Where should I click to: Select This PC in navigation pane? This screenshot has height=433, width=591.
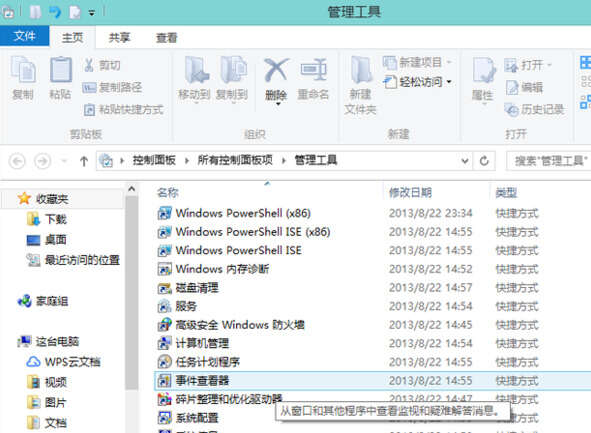[57, 341]
